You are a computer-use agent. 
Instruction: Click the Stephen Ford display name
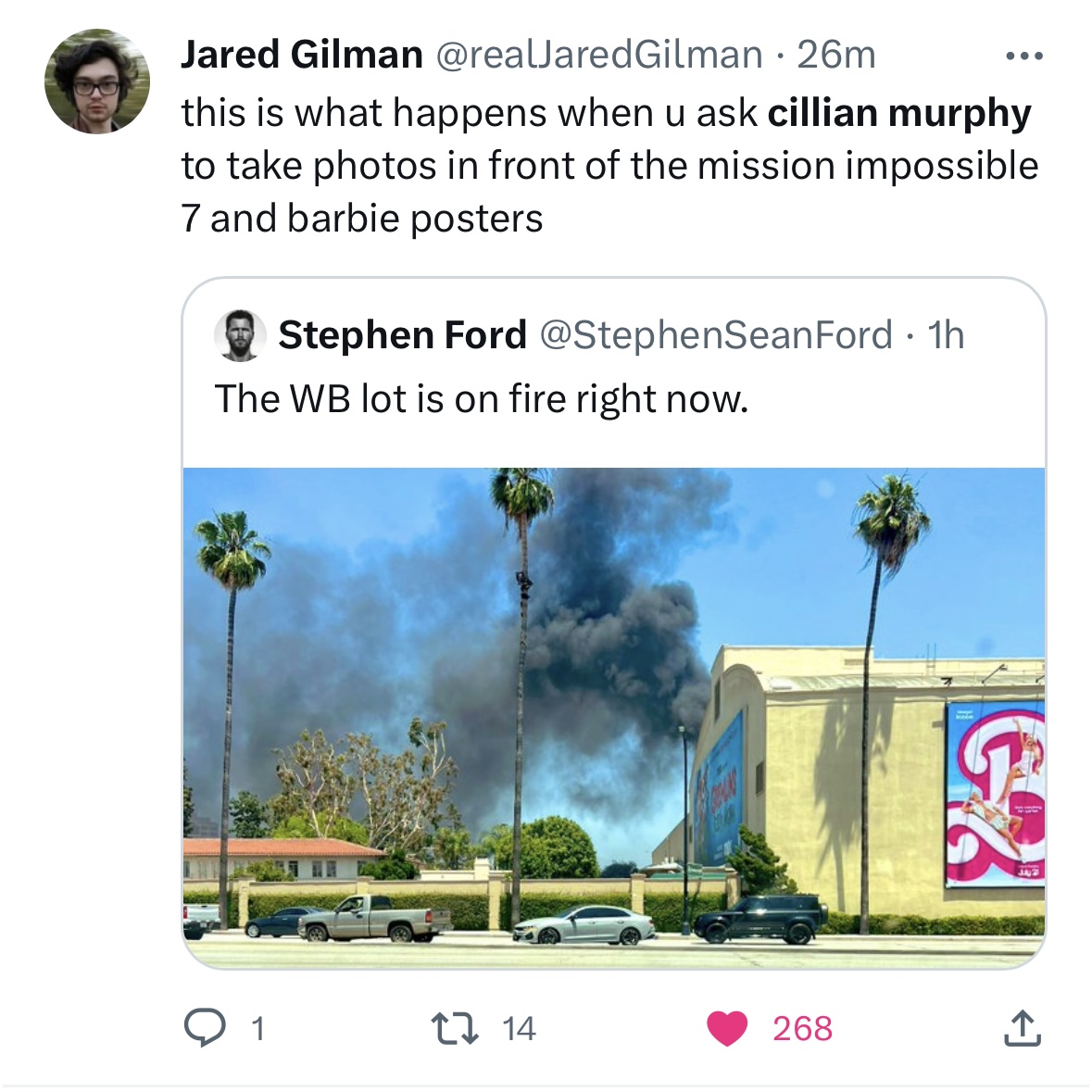(x=403, y=335)
